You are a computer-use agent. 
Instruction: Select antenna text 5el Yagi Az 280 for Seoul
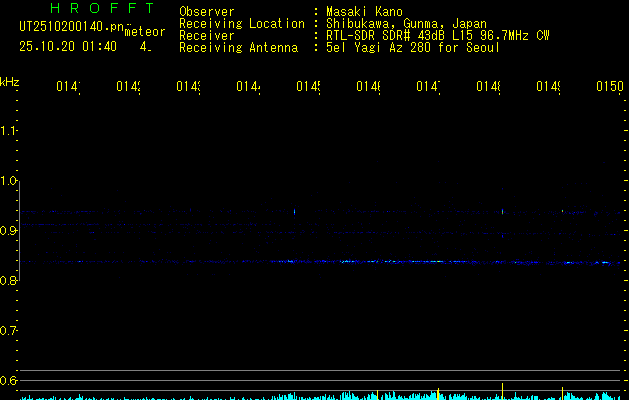pos(413,48)
